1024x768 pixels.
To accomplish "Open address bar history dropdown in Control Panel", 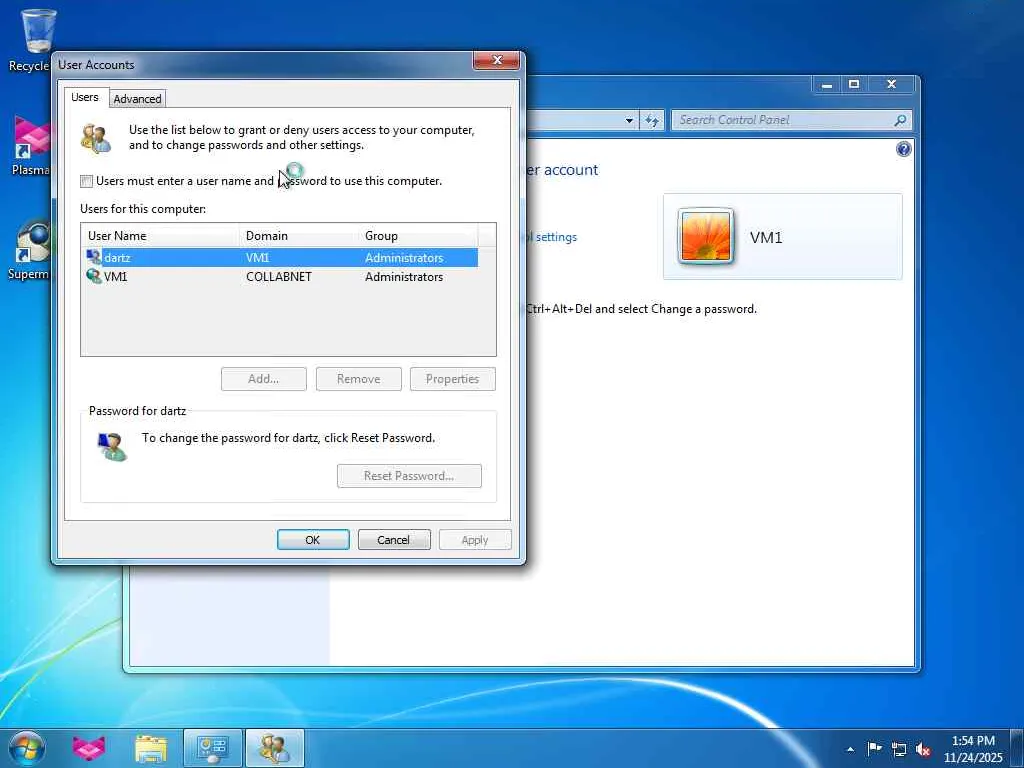I will 629,120.
